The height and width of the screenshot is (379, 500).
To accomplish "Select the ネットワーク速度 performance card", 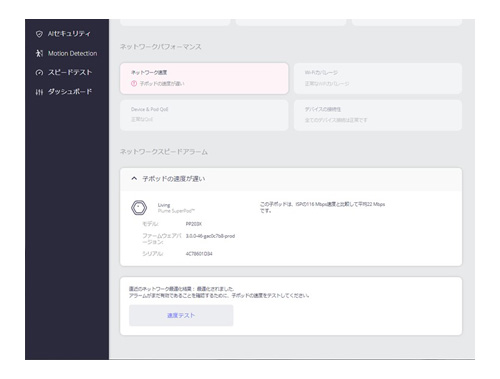I will (204, 78).
